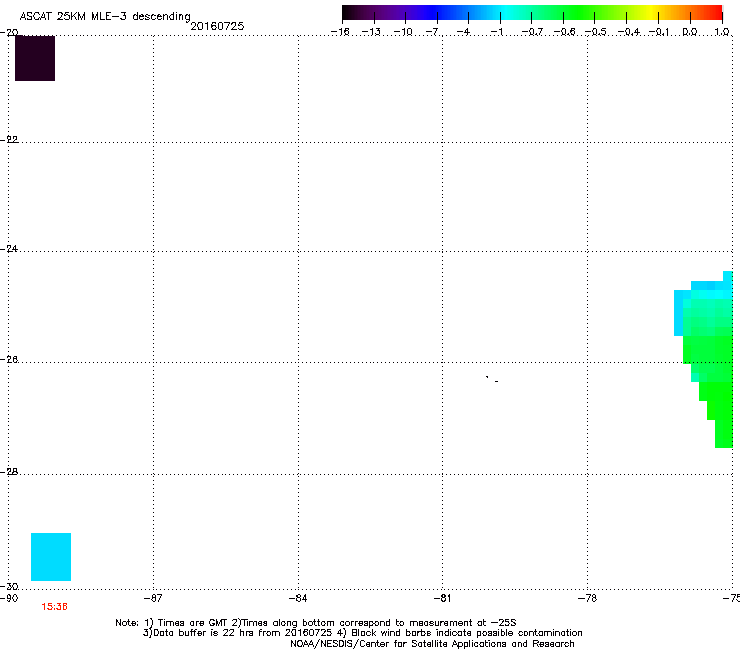Click the rainbow color scale bar

coord(532,13)
